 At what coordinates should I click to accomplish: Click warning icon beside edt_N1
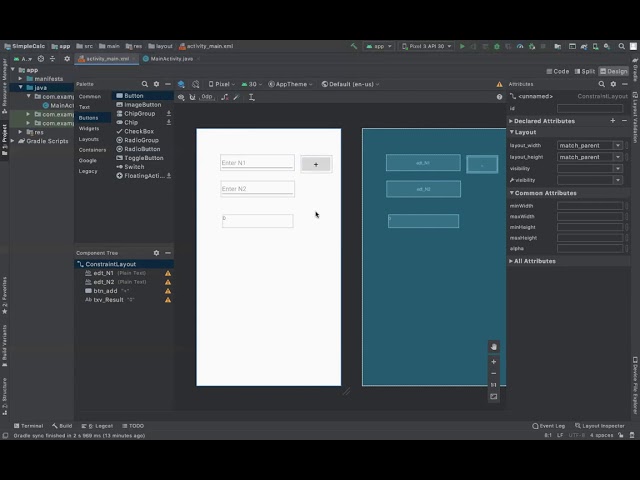tap(168, 273)
